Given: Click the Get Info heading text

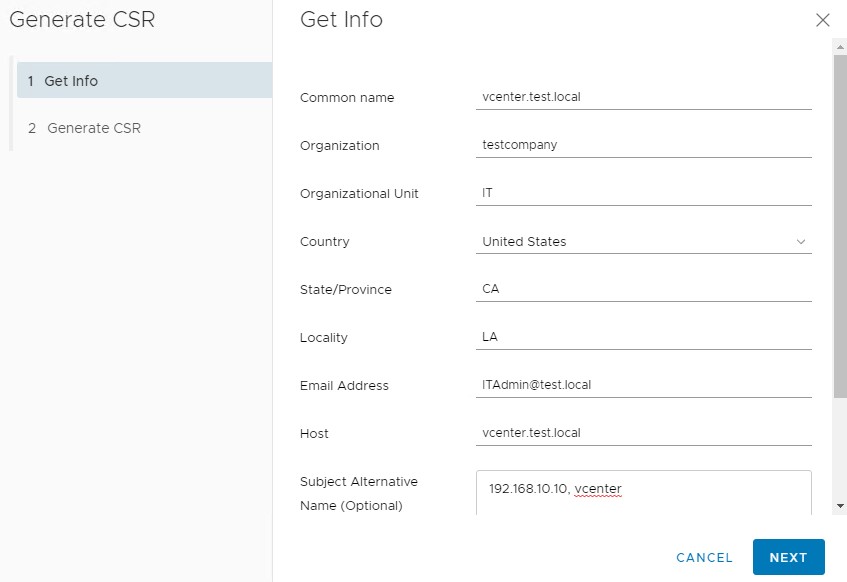Looking at the screenshot, I should (x=341, y=19).
